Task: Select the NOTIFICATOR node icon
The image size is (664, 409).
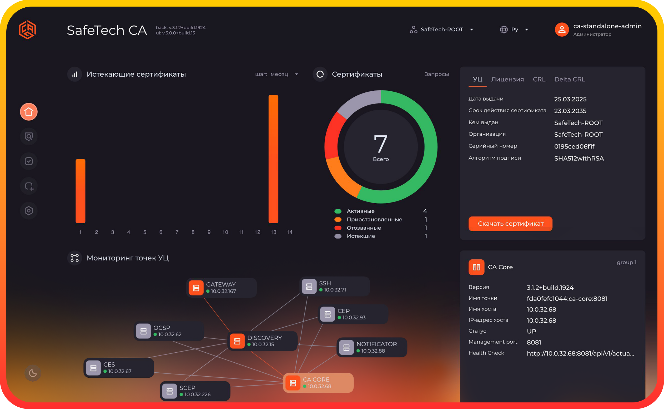Action: (x=346, y=347)
